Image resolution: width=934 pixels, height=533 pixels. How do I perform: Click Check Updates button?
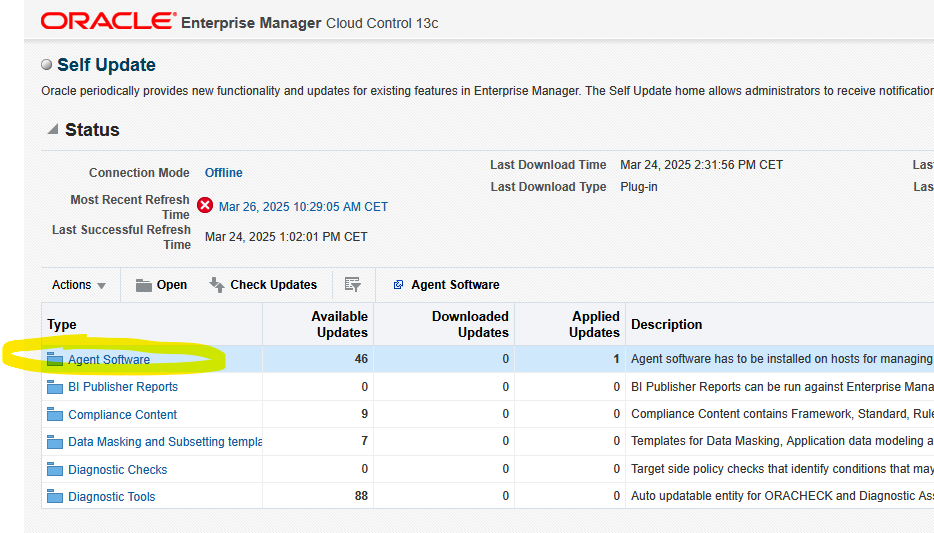(x=263, y=285)
